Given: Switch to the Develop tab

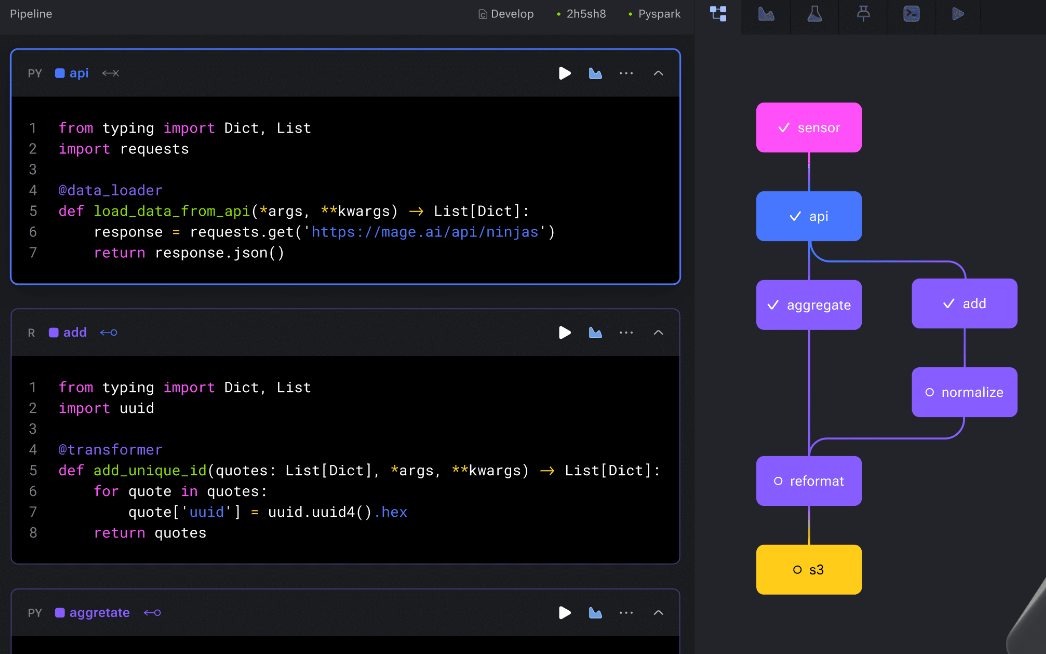Looking at the screenshot, I should pos(506,14).
